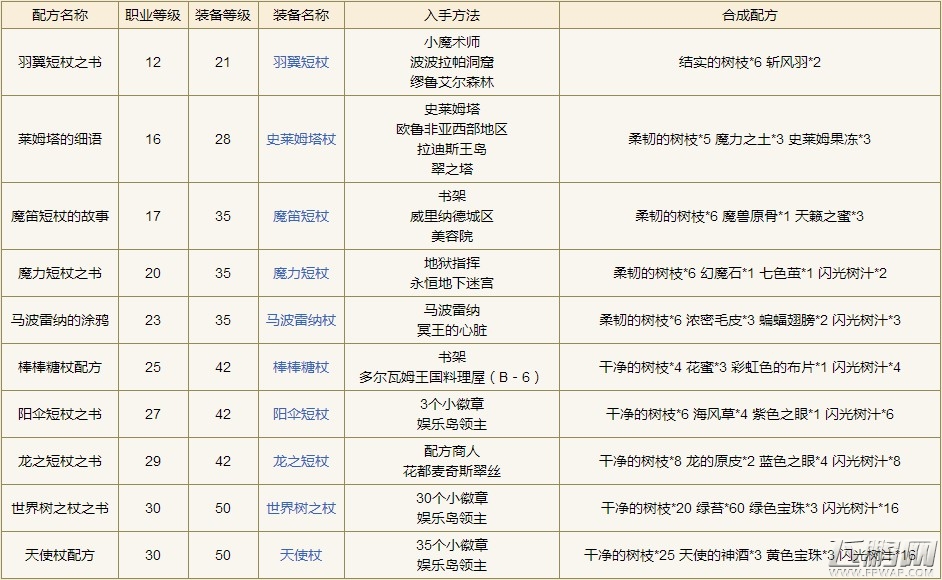Open the 魔笛短杖 equipment link

pos(301,216)
